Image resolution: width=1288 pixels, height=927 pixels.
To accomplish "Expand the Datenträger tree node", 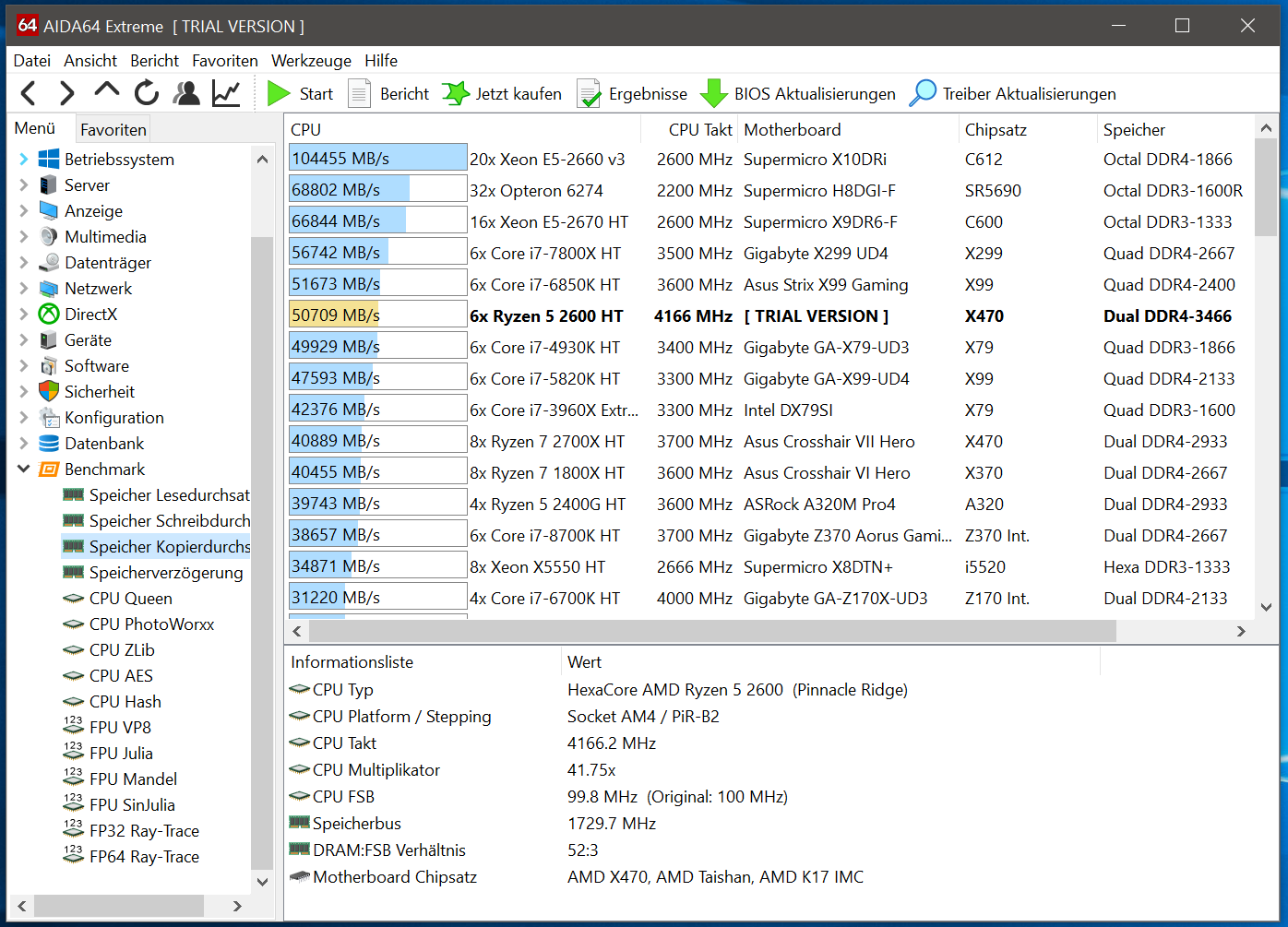I will [23, 262].
